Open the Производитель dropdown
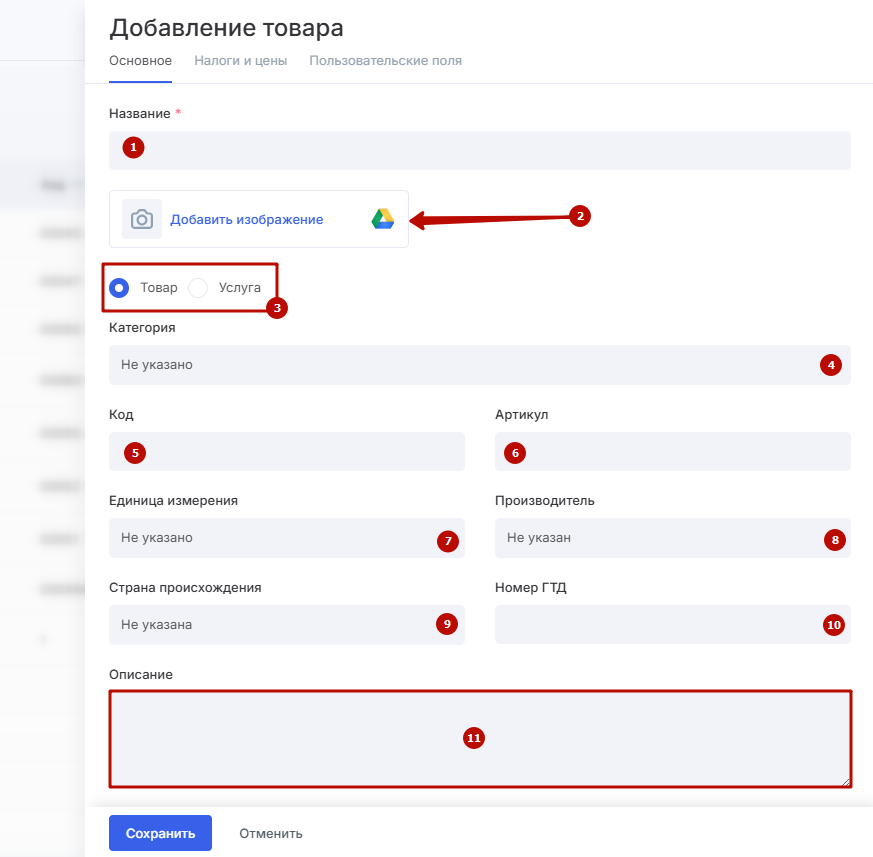The height and width of the screenshot is (857, 873). [650, 538]
